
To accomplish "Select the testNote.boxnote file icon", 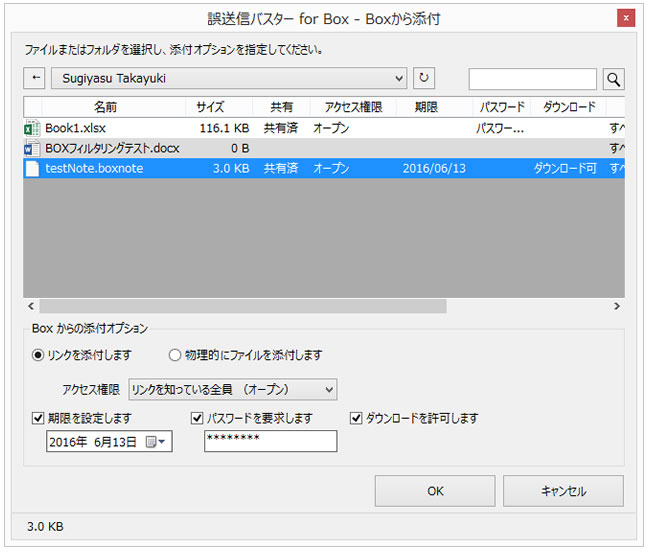I will point(32,169).
